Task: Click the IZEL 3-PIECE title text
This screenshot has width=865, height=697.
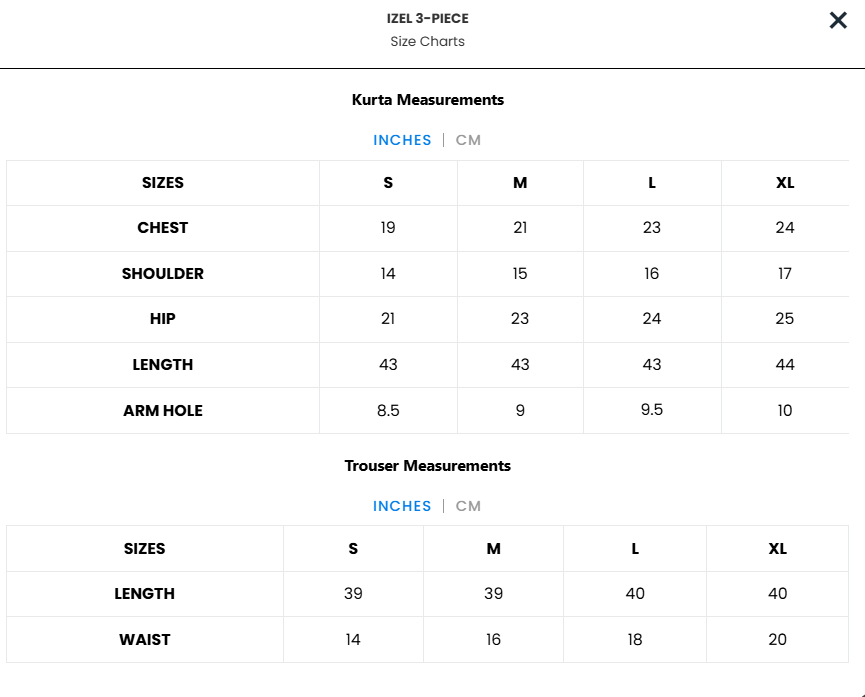Action: tap(428, 18)
